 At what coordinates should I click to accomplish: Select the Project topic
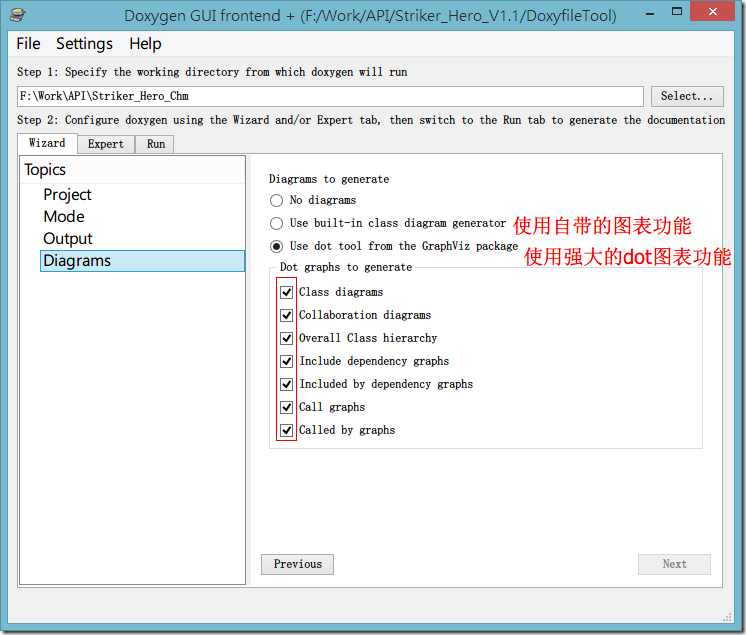(67, 195)
